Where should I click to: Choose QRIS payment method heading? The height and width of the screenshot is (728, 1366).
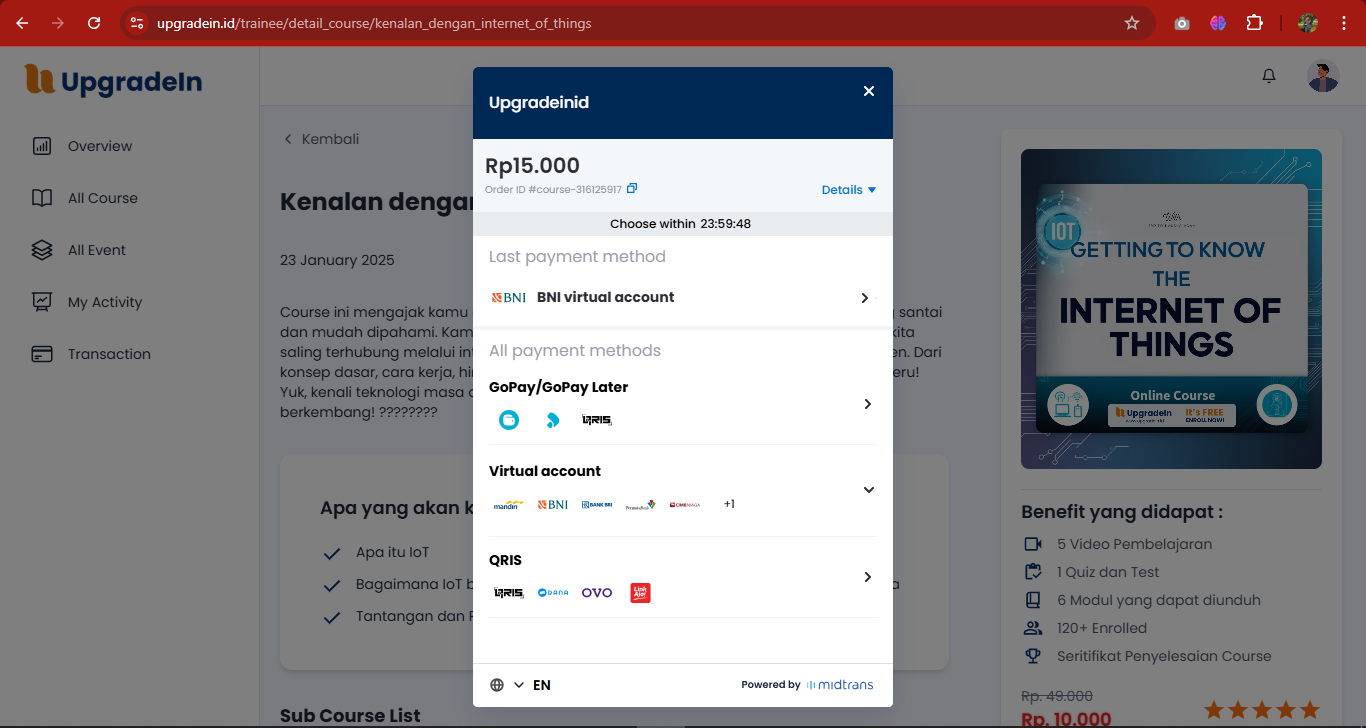coord(505,560)
